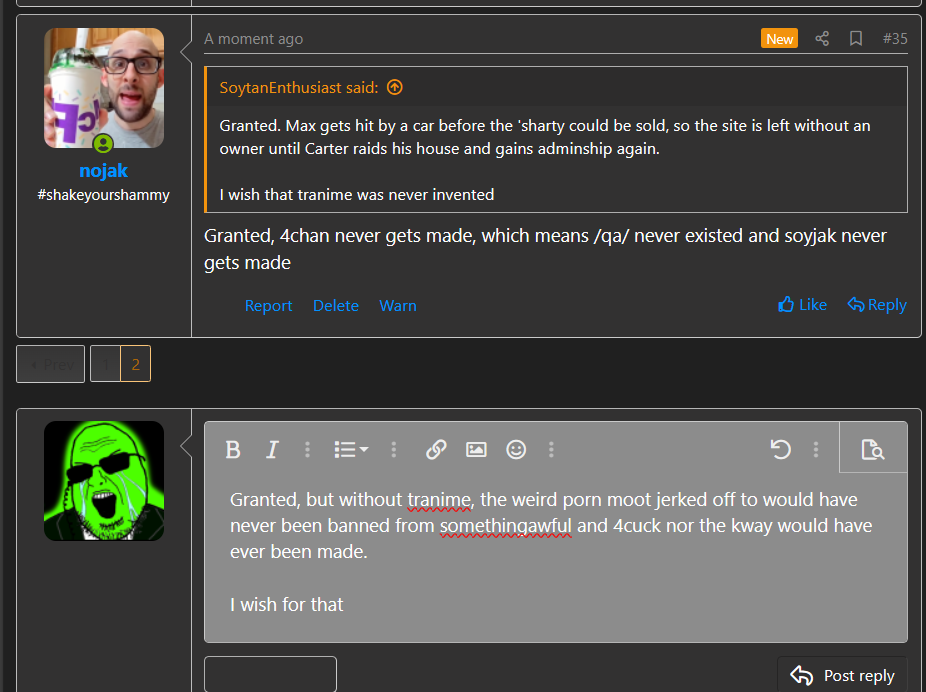The width and height of the screenshot is (926, 692).
Task: Open more options beside the Undo button
Action: [816, 450]
